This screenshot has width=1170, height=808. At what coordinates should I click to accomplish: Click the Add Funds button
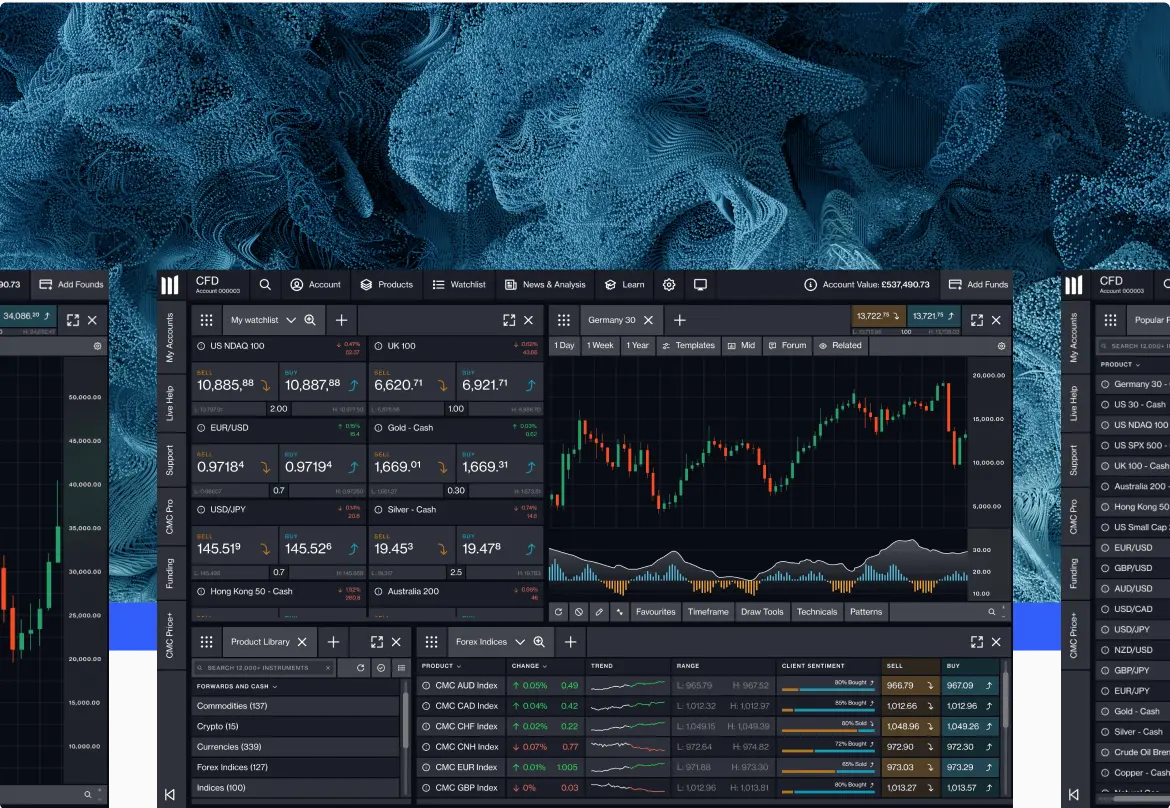click(x=978, y=284)
